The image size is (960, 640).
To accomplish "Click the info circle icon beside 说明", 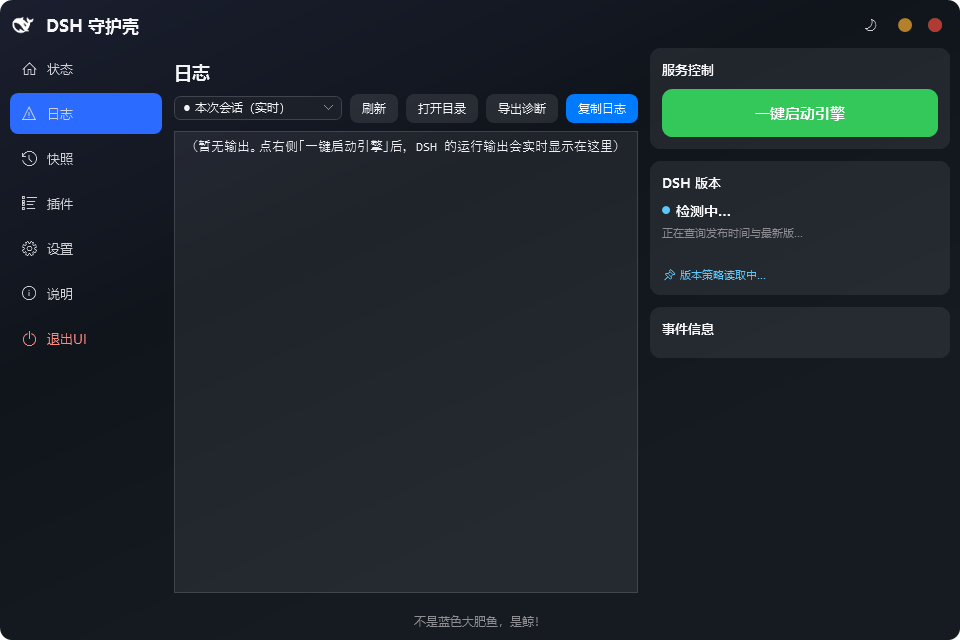I will point(29,293).
